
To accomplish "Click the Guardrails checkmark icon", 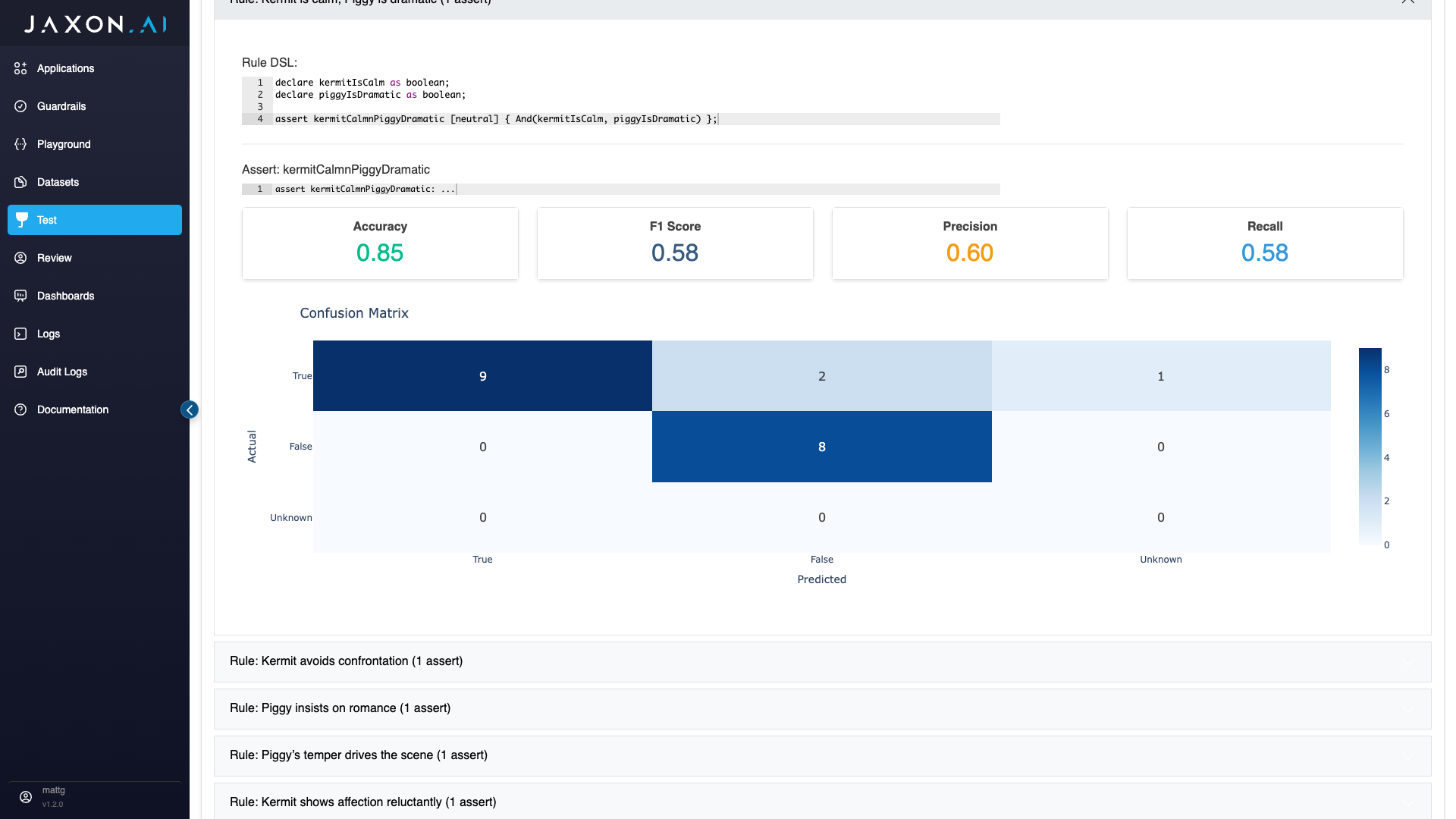I will pyautogui.click(x=20, y=106).
